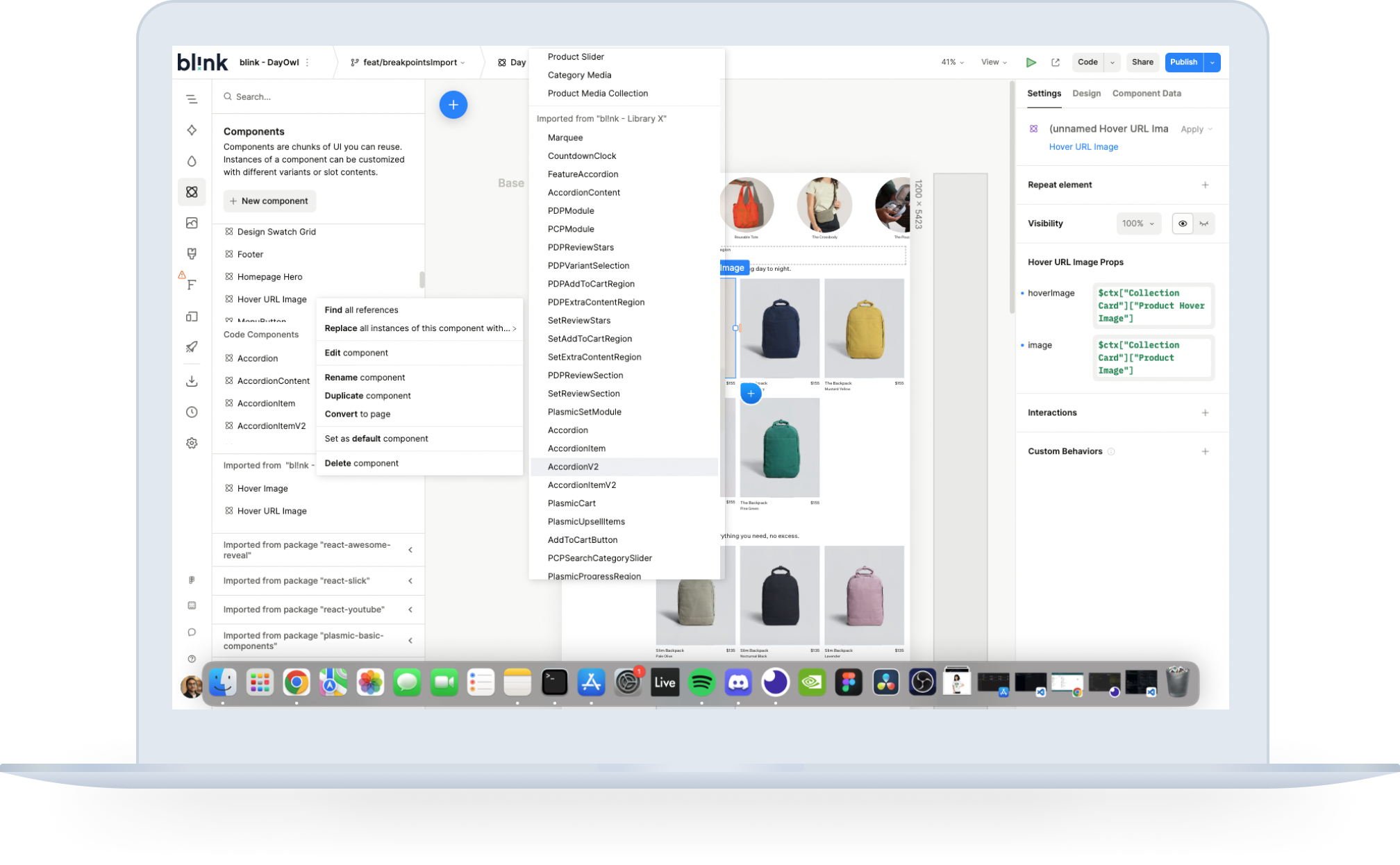
Task: Open Spotify from the dock
Action: coord(701,683)
